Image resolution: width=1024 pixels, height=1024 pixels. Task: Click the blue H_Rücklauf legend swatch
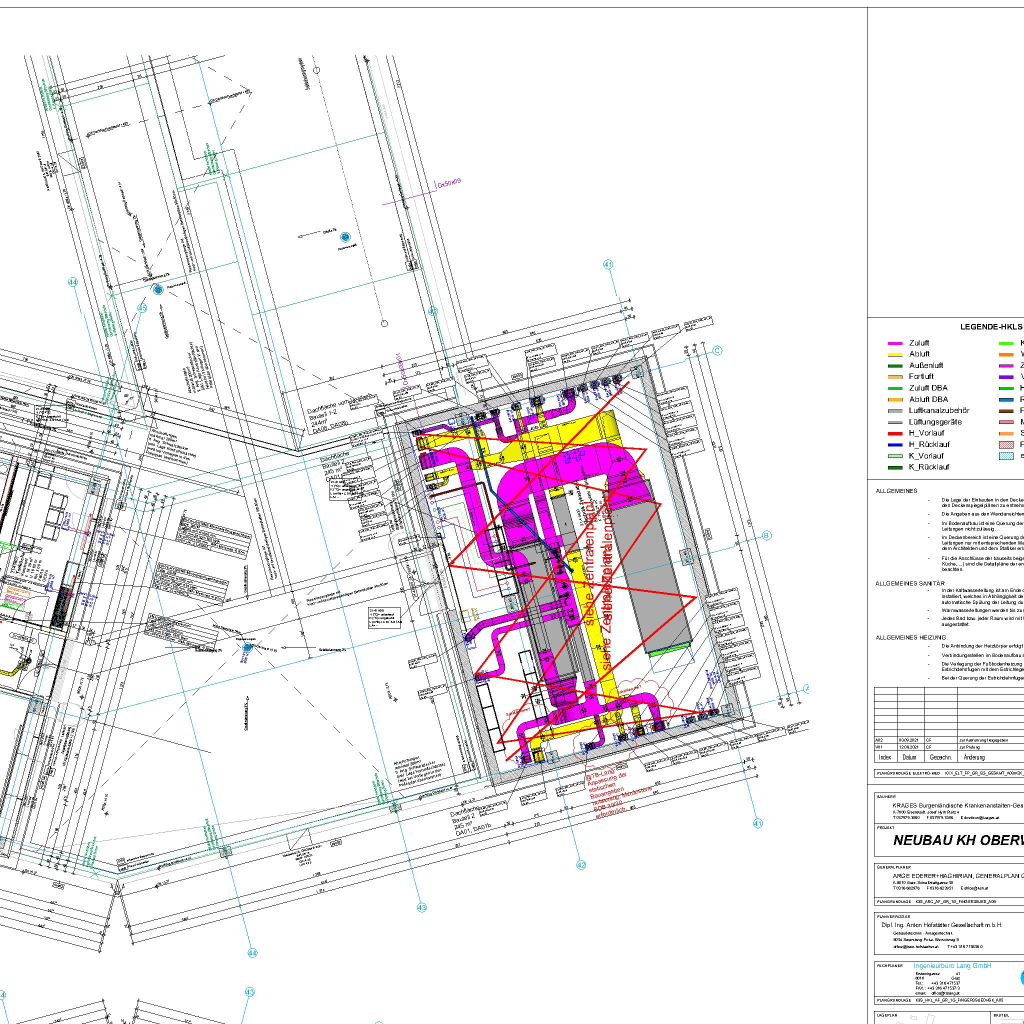click(x=895, y=444)
